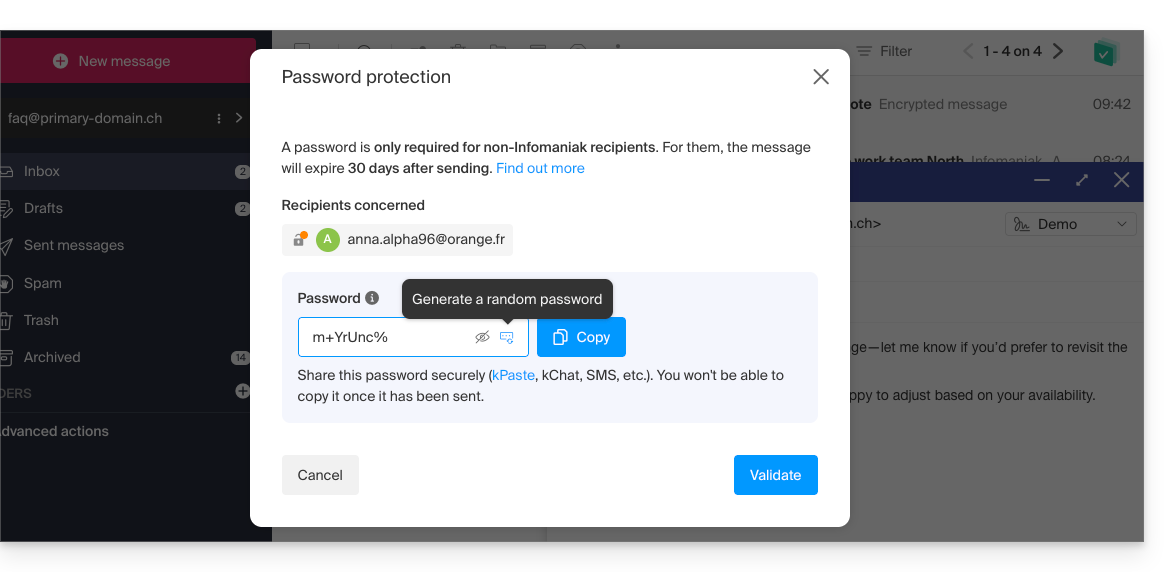
Task: Open the Sent messages folder
Action: click(74, 245)
